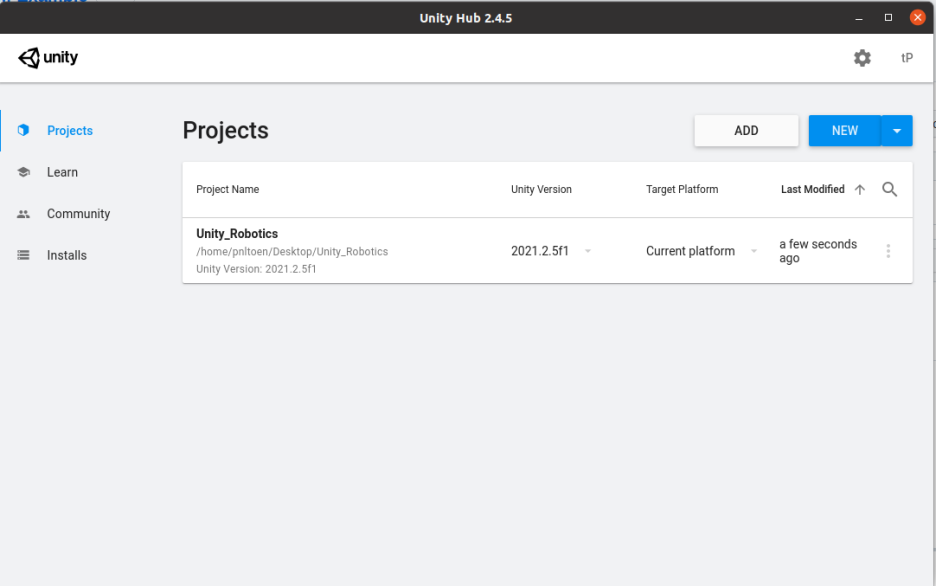Click the NEW project button

(x=845, y=131)
